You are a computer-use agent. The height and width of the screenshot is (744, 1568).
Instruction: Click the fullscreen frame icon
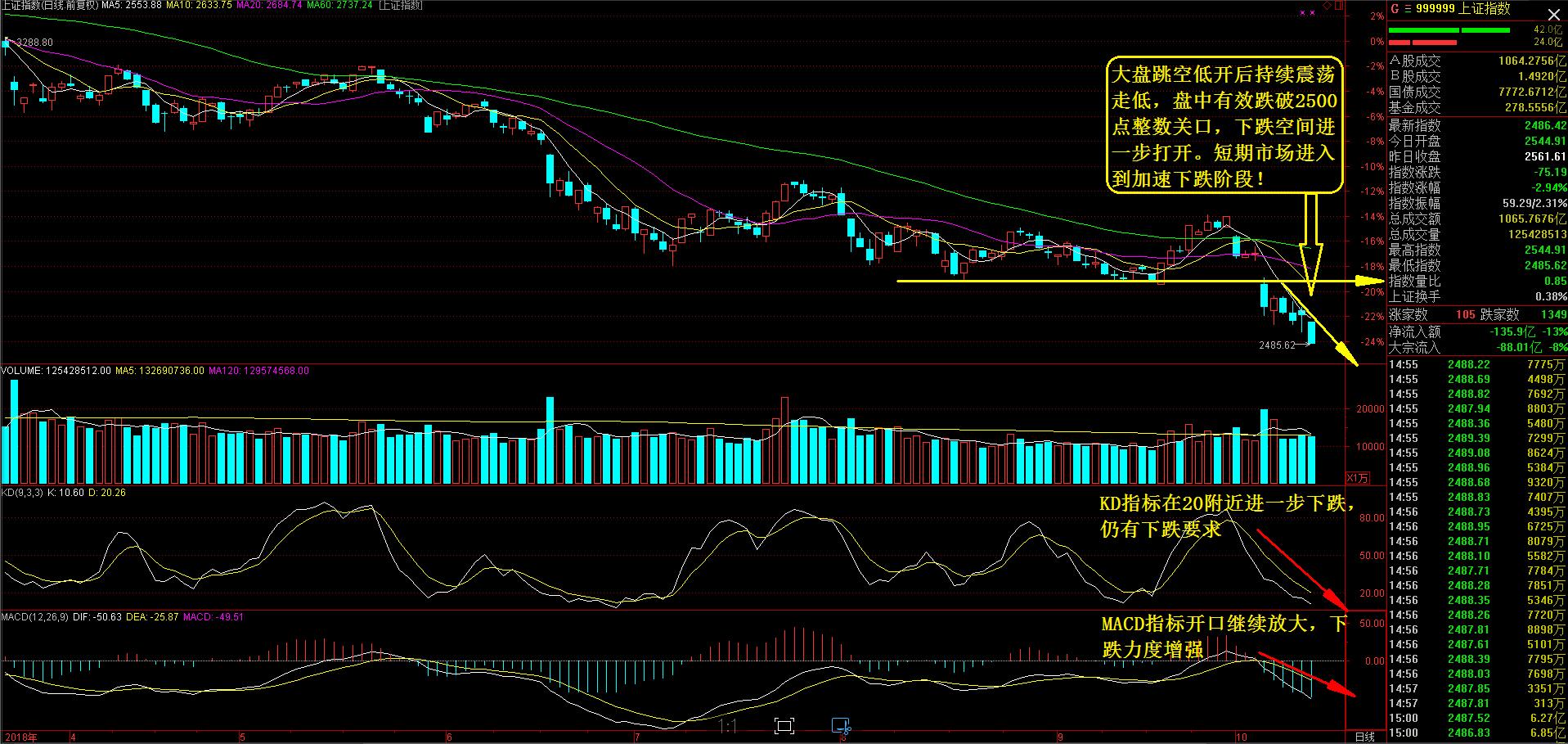click(784, 726)
